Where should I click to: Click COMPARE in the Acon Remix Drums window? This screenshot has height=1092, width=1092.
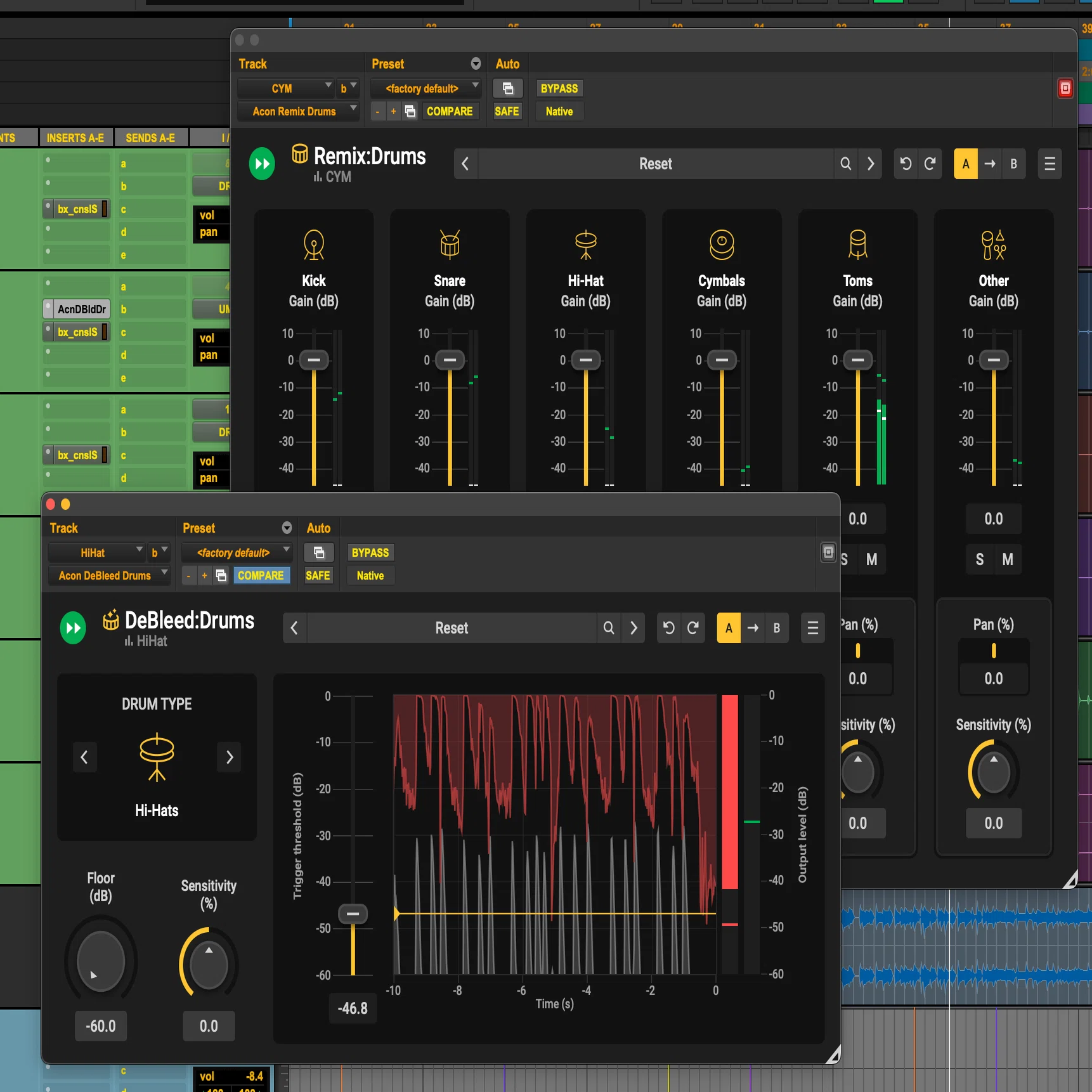(450, 111)
